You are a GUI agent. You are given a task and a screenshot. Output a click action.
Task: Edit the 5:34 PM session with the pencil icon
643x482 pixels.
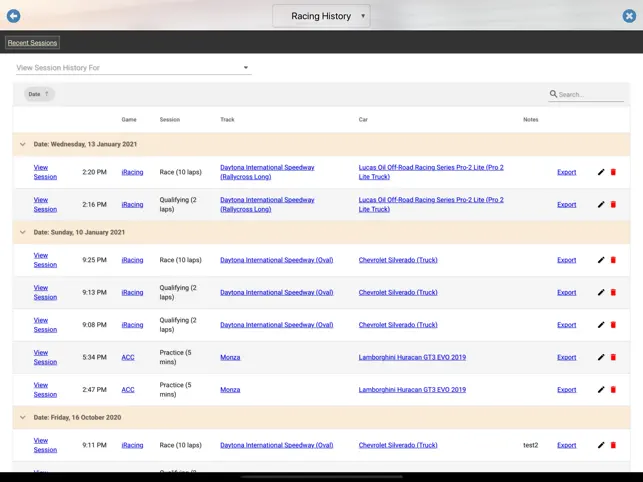(x=601, y=357)
